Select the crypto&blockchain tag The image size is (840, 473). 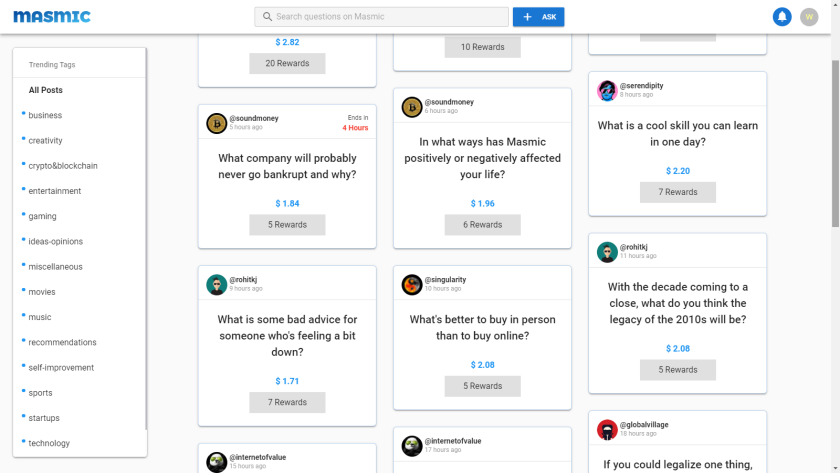(x=63, y=166)
